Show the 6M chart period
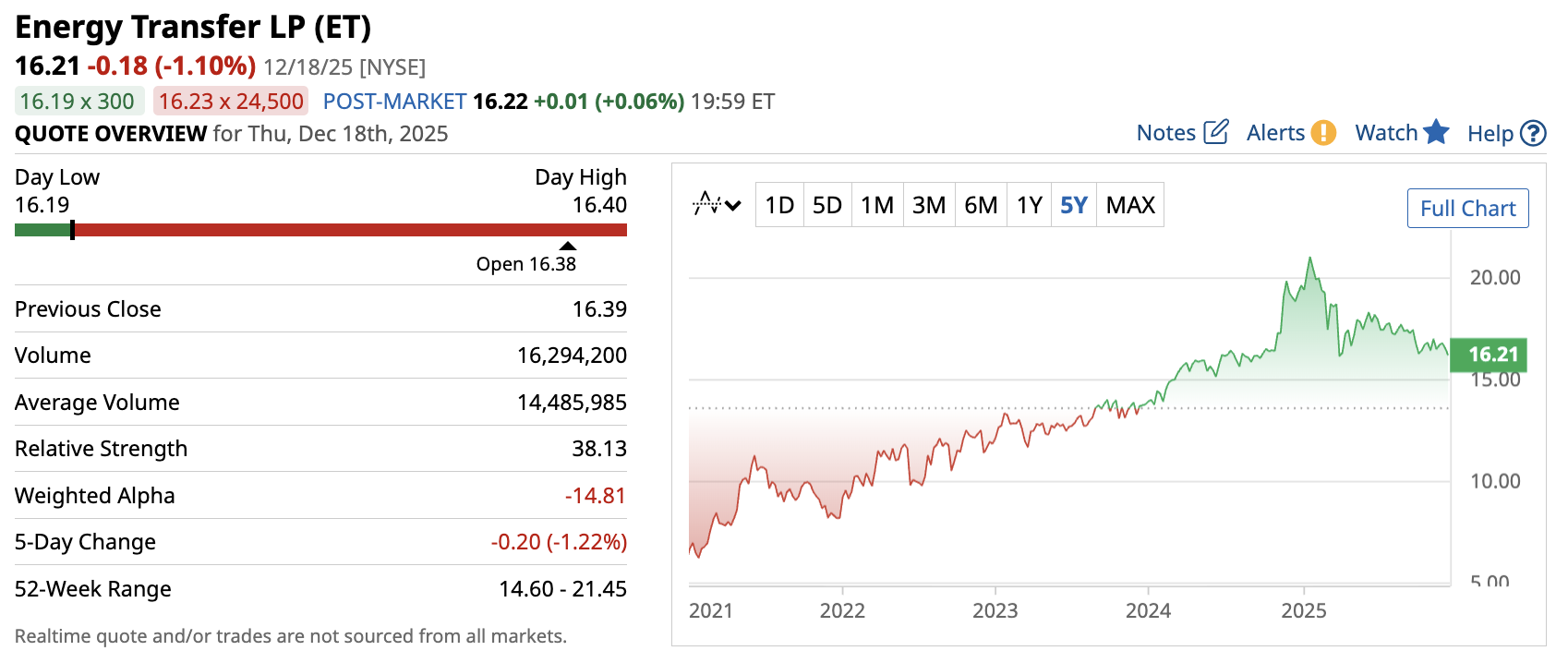 (x=981, y=205)
